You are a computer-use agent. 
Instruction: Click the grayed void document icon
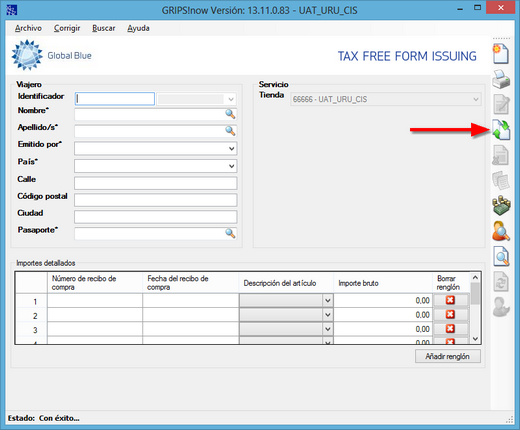500,155
